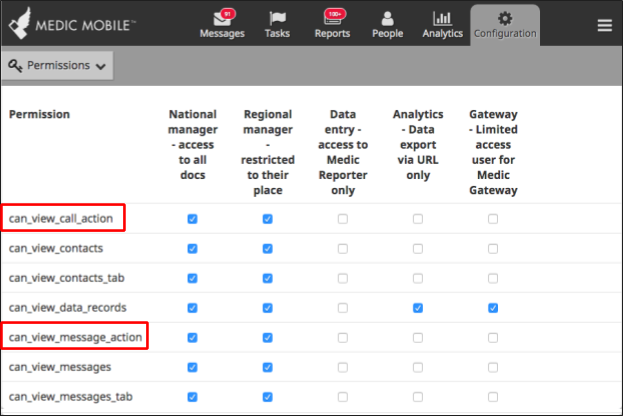Select the Configuration gear icon
The image size is (623, 416).
click(505, 18)
